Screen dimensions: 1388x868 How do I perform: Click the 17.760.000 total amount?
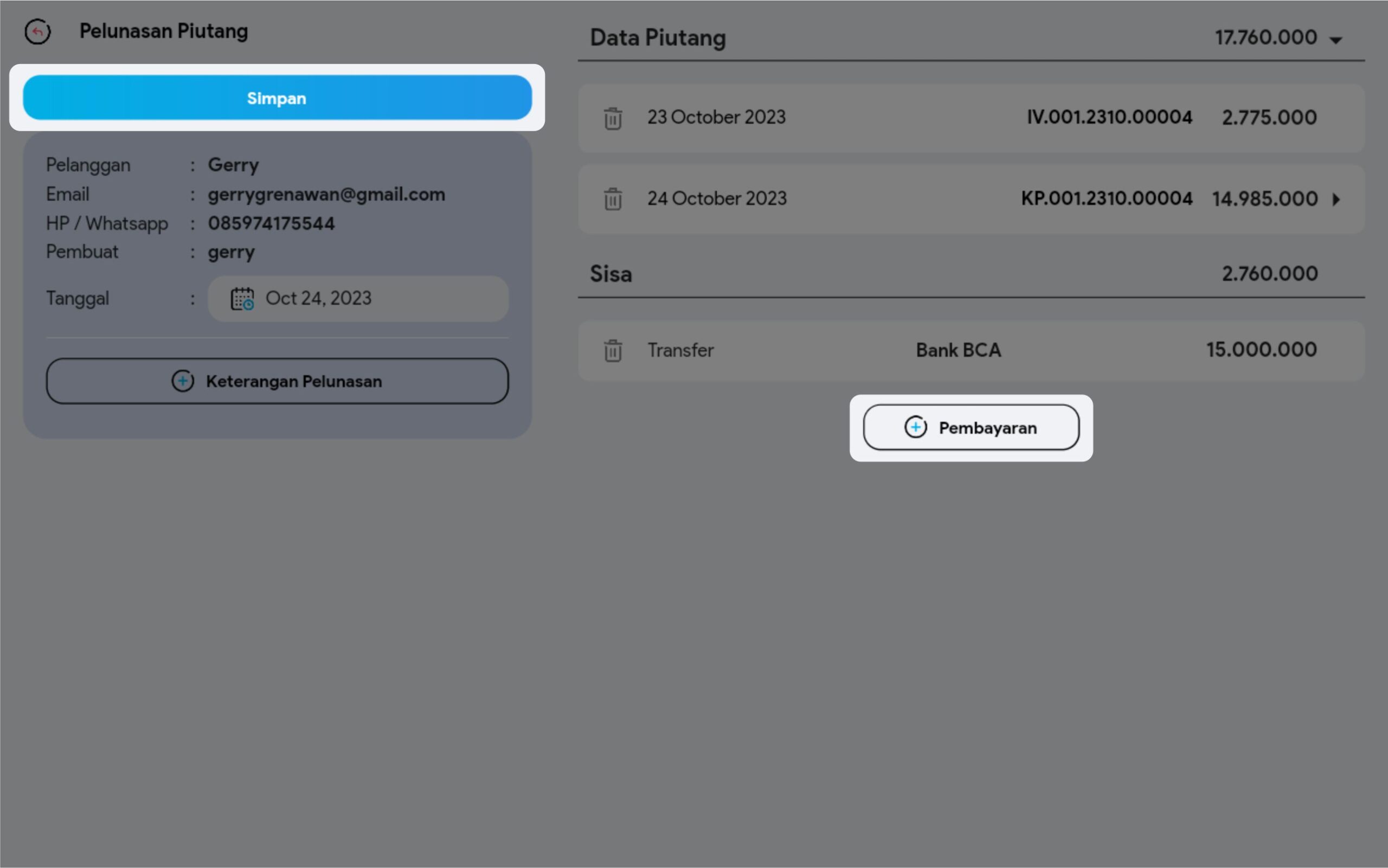point(1265,38)
